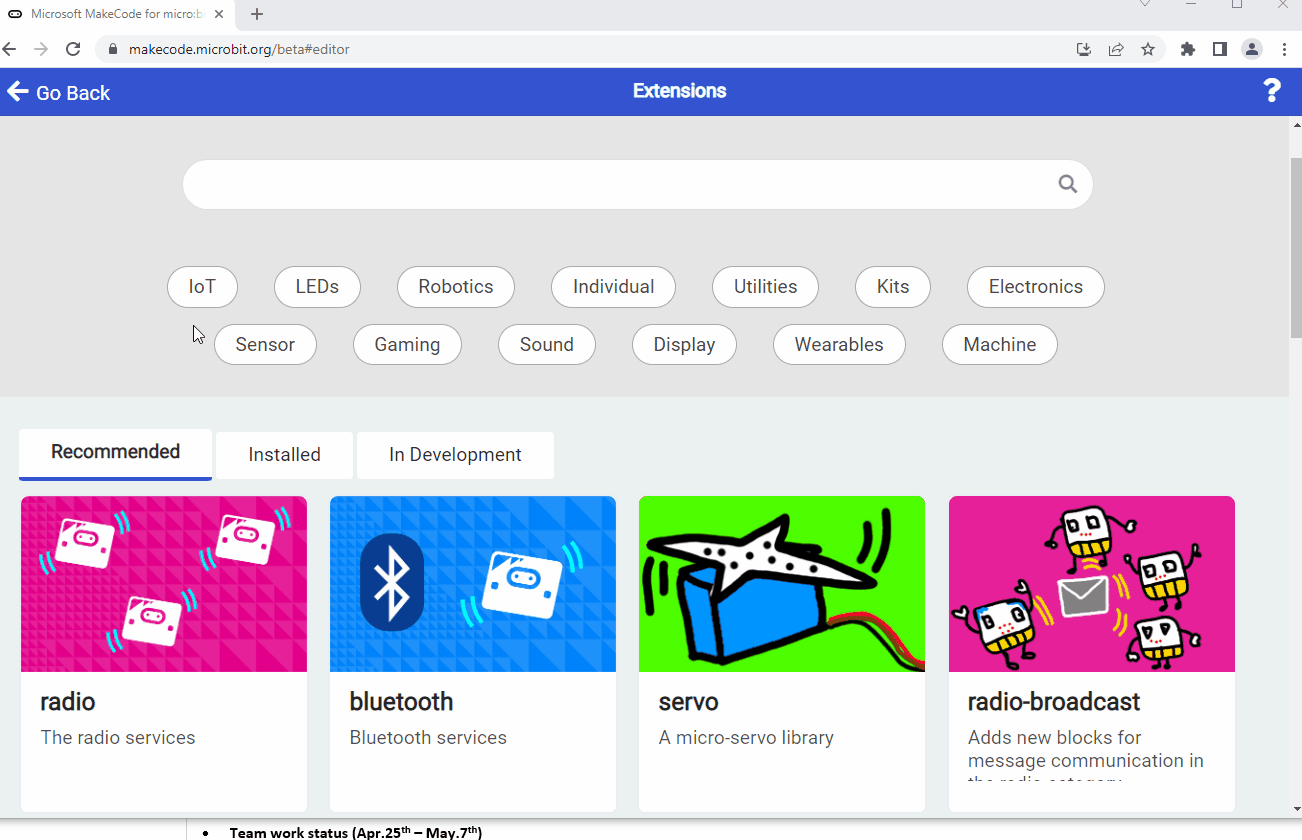Switch to the In Development tab
The height and width of the screenshot is (840, 1302).
click(x=455, y=455)
